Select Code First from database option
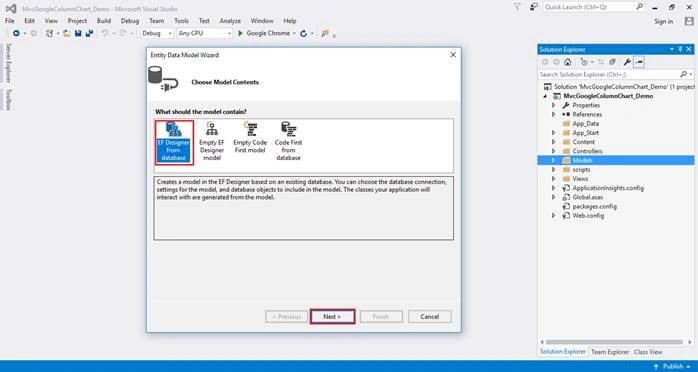 pos(288,142)
